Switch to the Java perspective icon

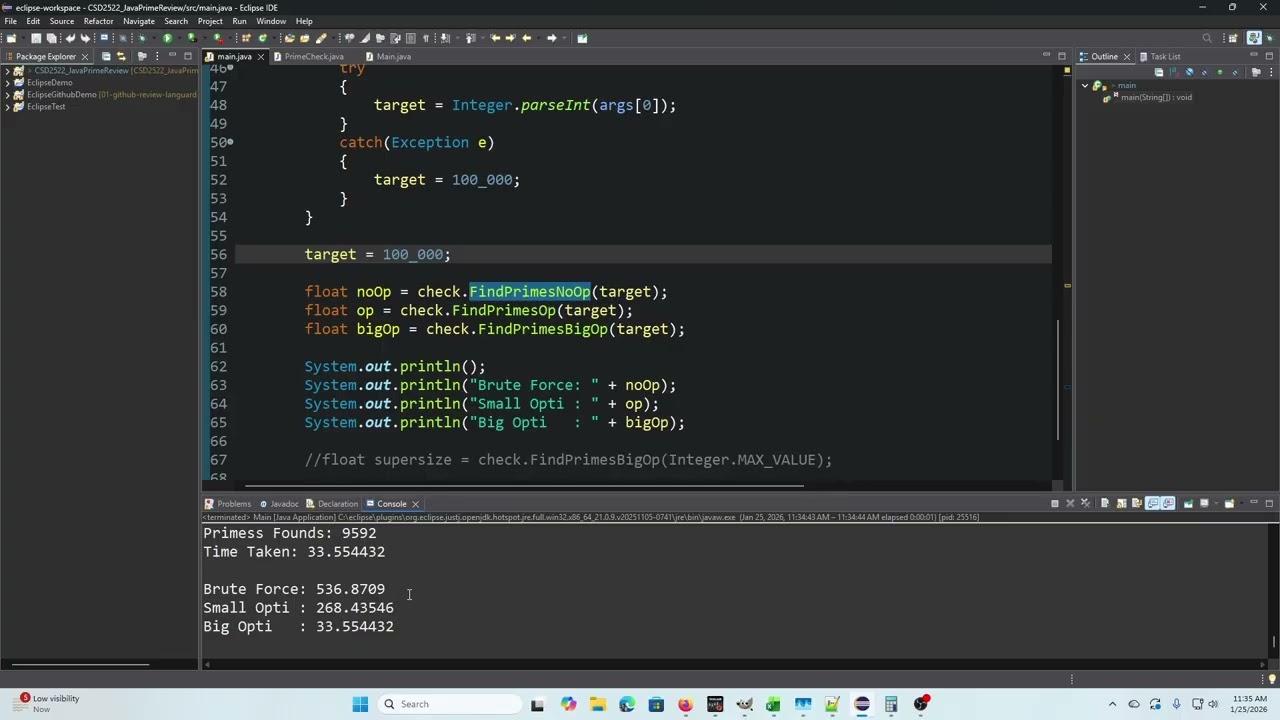1254,38
